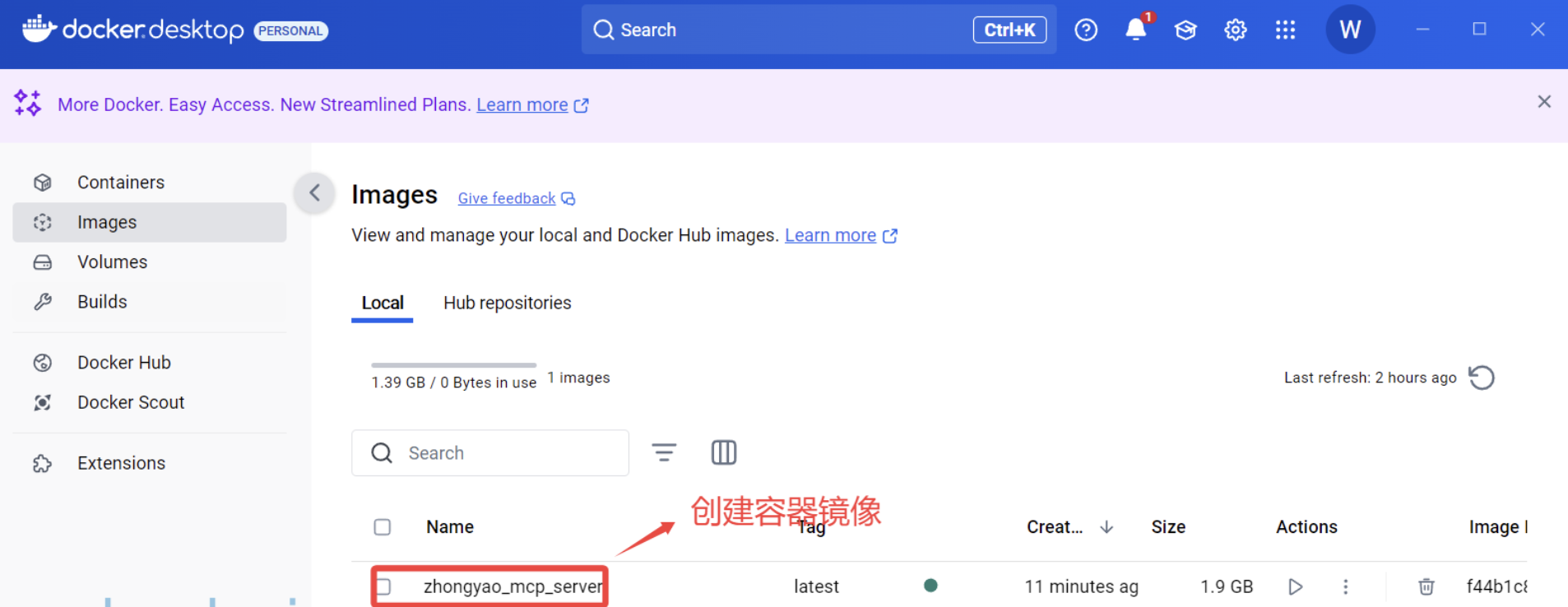
Task: Switch to the Local tab
Action: tap(383, 303)
